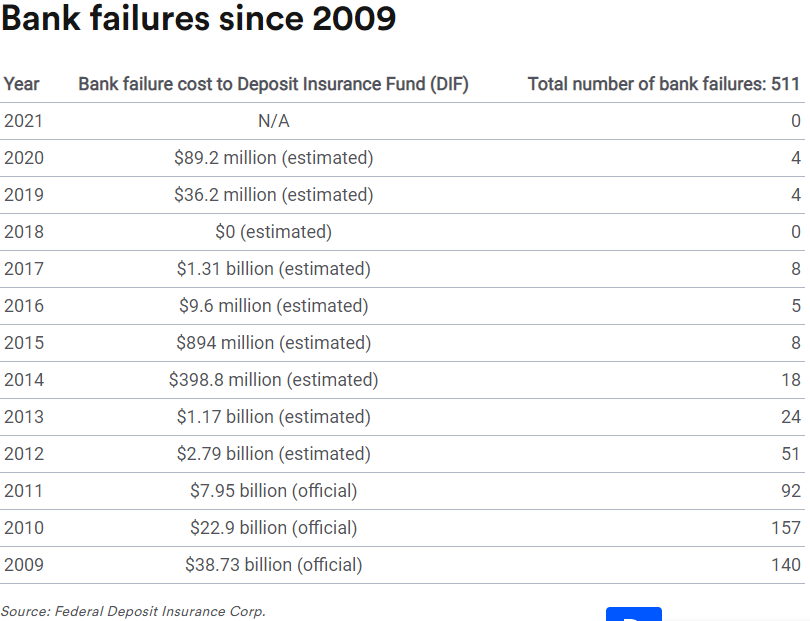This screenshot has width=810, height=621.
Task: Click the 2013 failures count 24
Action: pos(790,417)
